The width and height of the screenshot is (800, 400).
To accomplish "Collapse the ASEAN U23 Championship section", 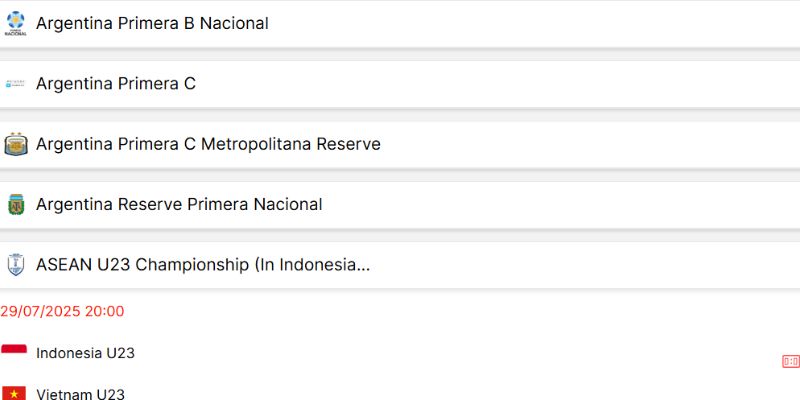I will tap(203, 265).
